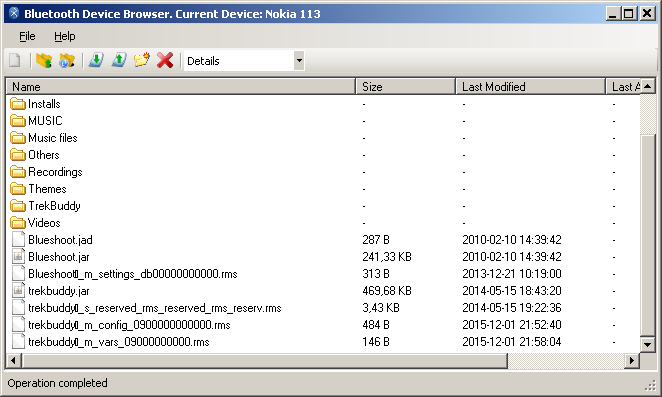Click the download file toolbar icon
Viewport: 662px width, 397px height.
tap(96, 60)
